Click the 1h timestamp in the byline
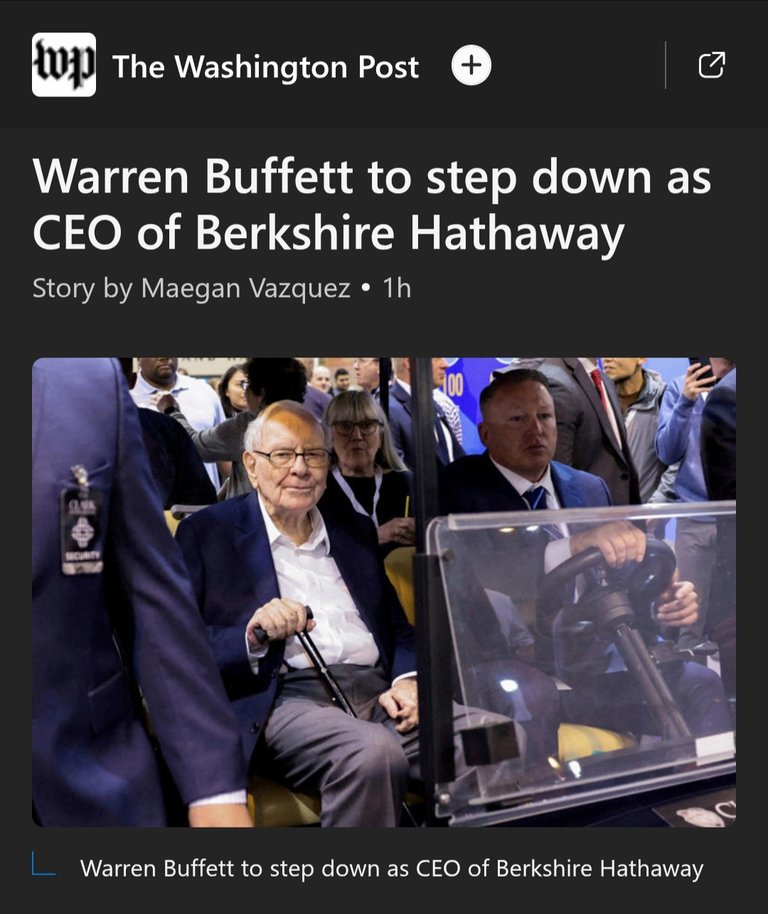Screen dimensions: 768x914 point(397,288)
